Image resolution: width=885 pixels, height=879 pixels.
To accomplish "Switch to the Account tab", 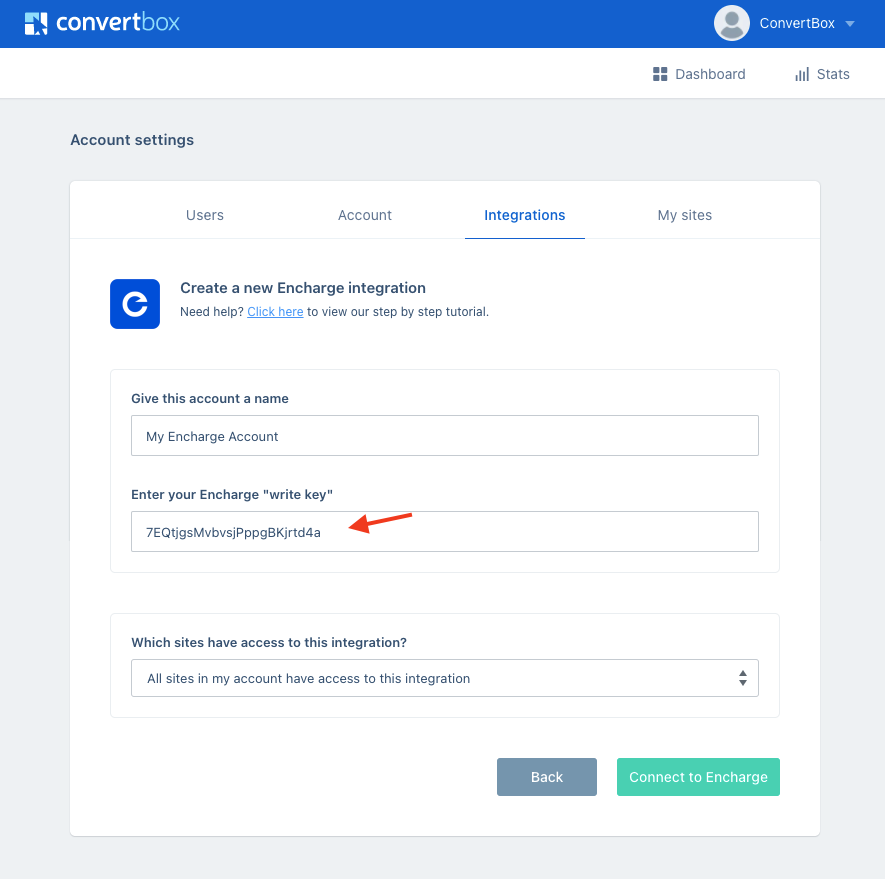I will pos(365,215).
